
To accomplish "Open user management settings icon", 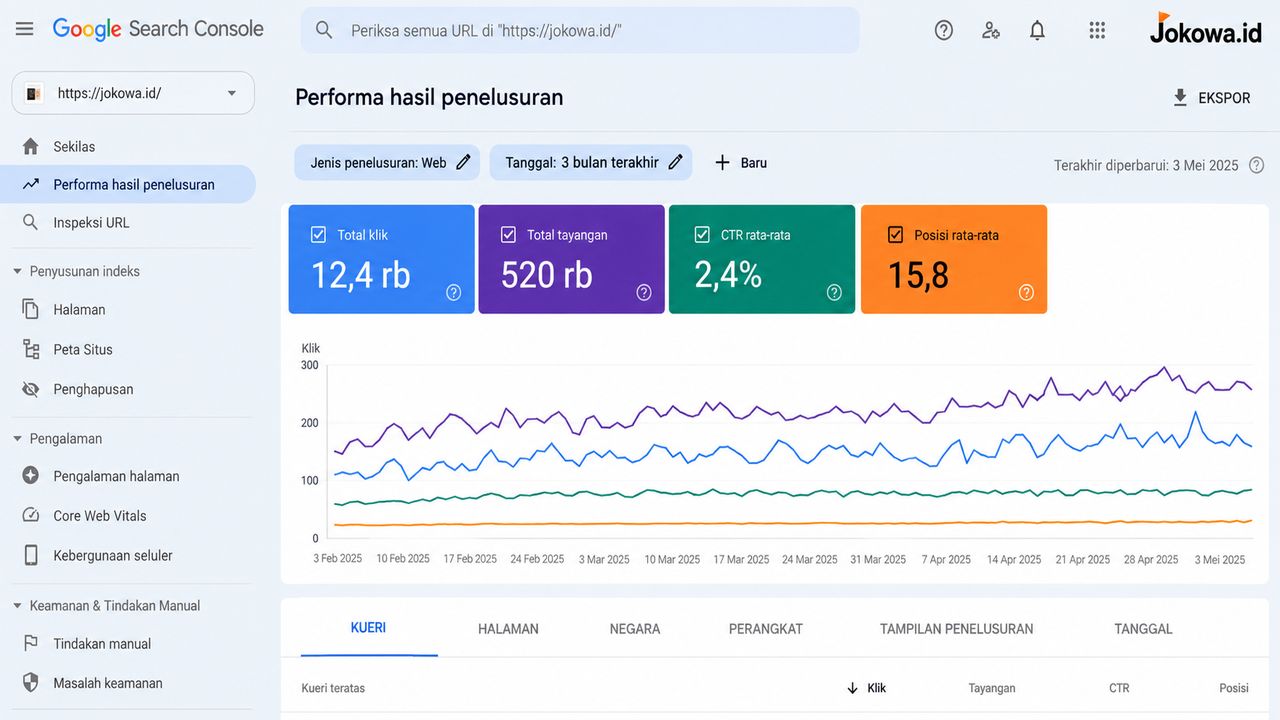I will 991,30.
